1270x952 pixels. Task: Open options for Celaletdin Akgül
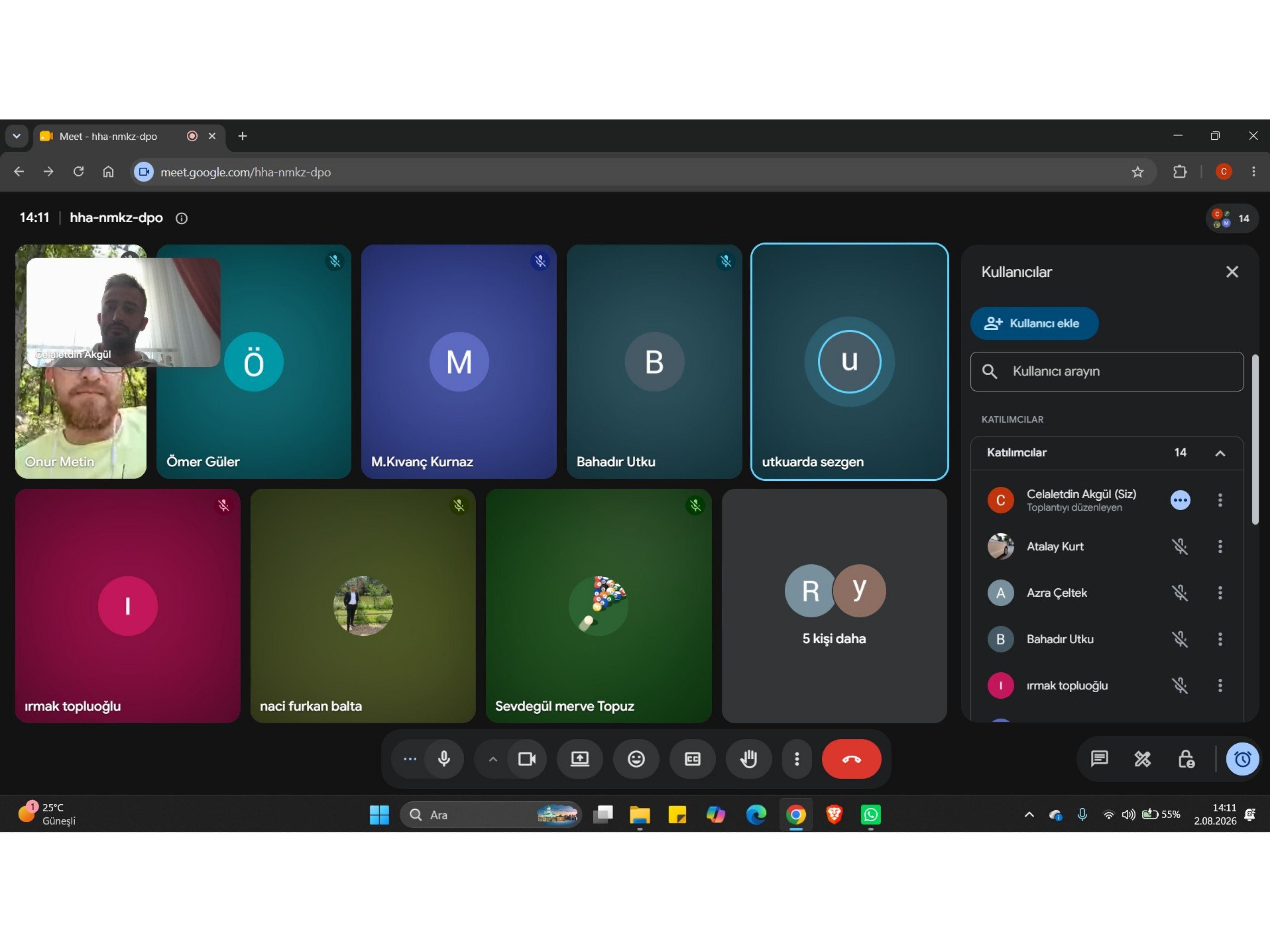[x=1220, y=500]
